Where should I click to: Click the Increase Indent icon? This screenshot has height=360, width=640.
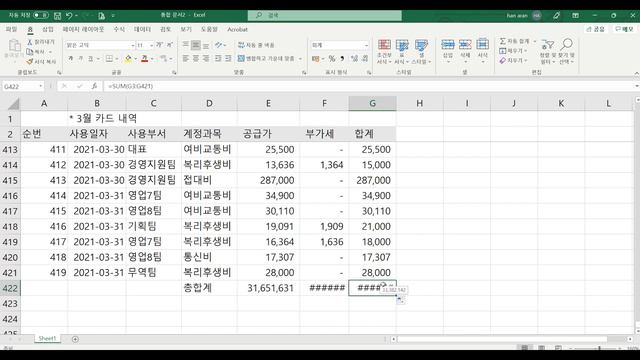[x=228, y=59]
